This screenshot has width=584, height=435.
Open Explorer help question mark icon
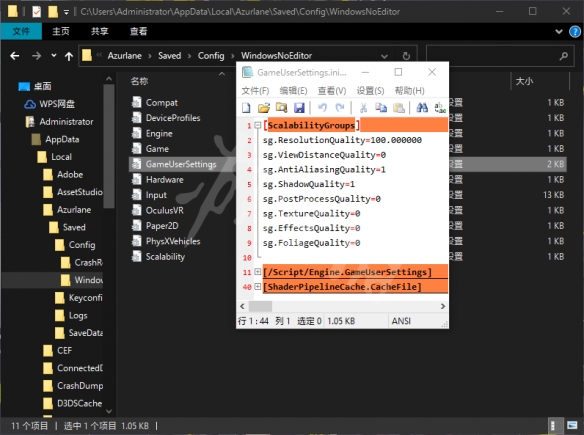click(575, 32)
